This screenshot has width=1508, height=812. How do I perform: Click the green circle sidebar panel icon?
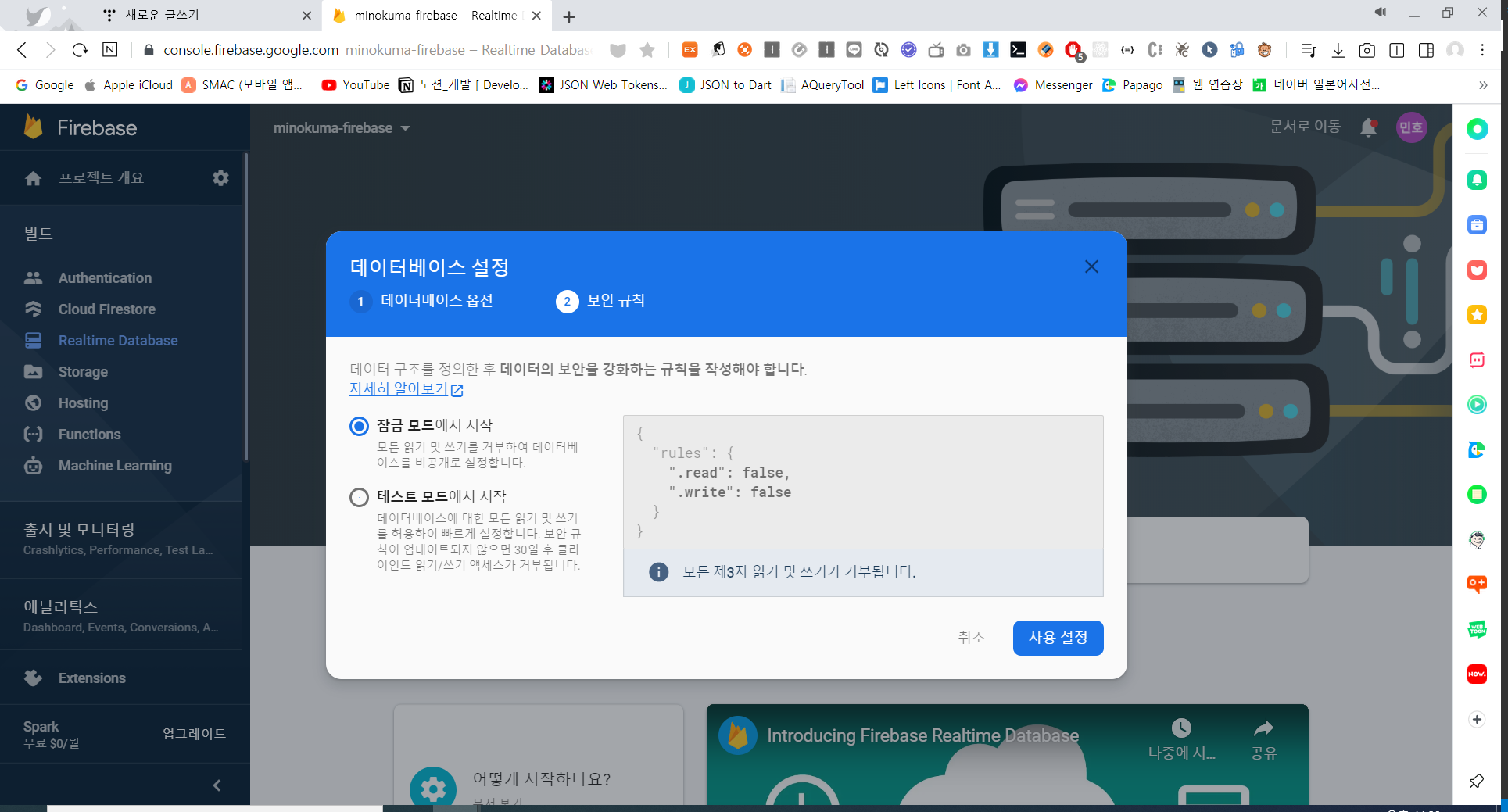(1477, 129)
